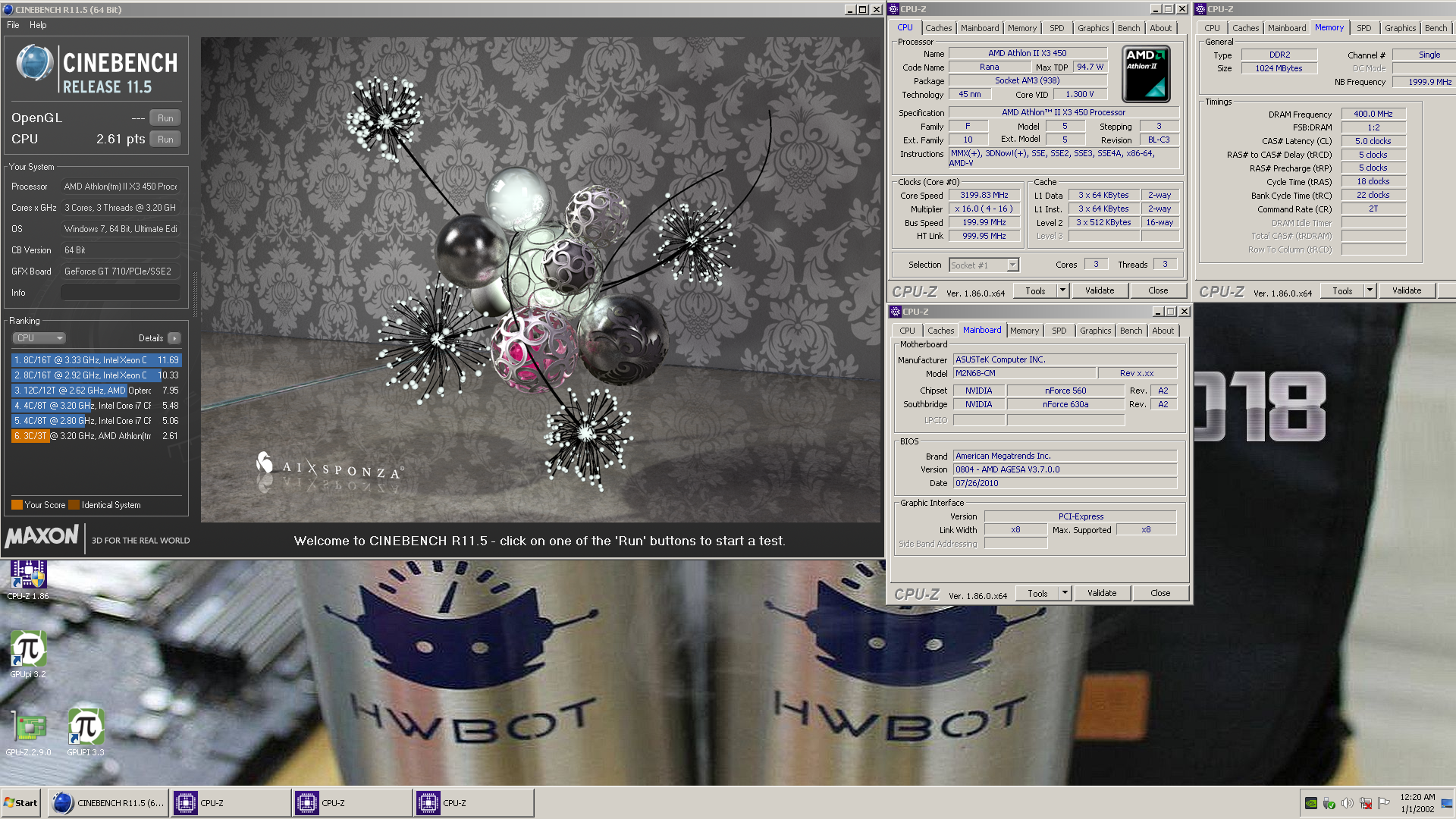Click the Cinebench globe logo
This screenshot has width=1456, height=819.
coord(34,63)
